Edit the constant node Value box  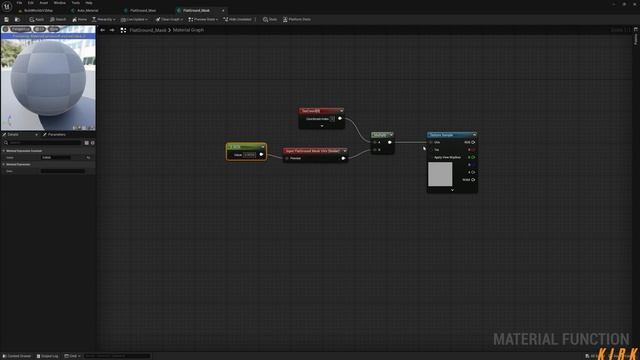(249, 155)
